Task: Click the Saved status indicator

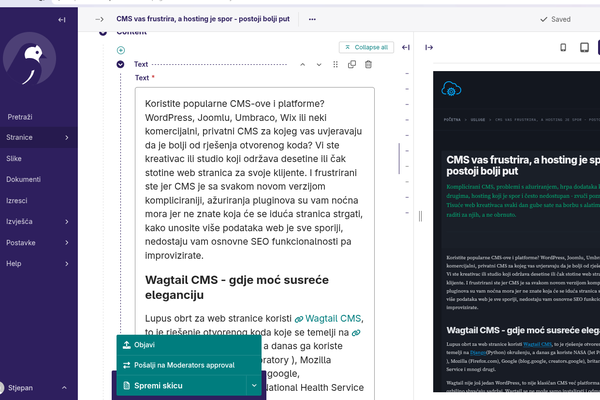Action: [x=555, y=20]
